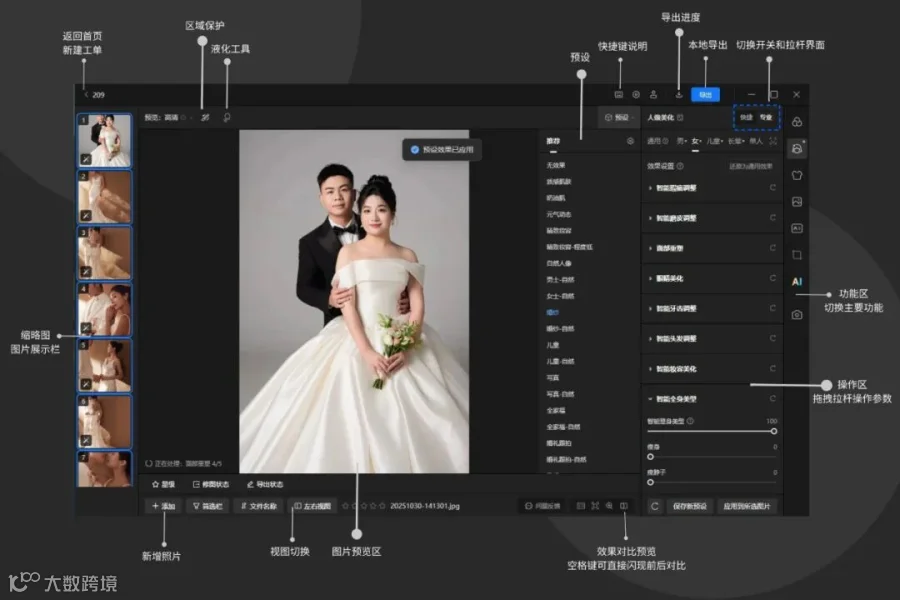This screenshot has height=600, width=900.
Task: Open the AI function in right sidebar
Action: point(797,281)
